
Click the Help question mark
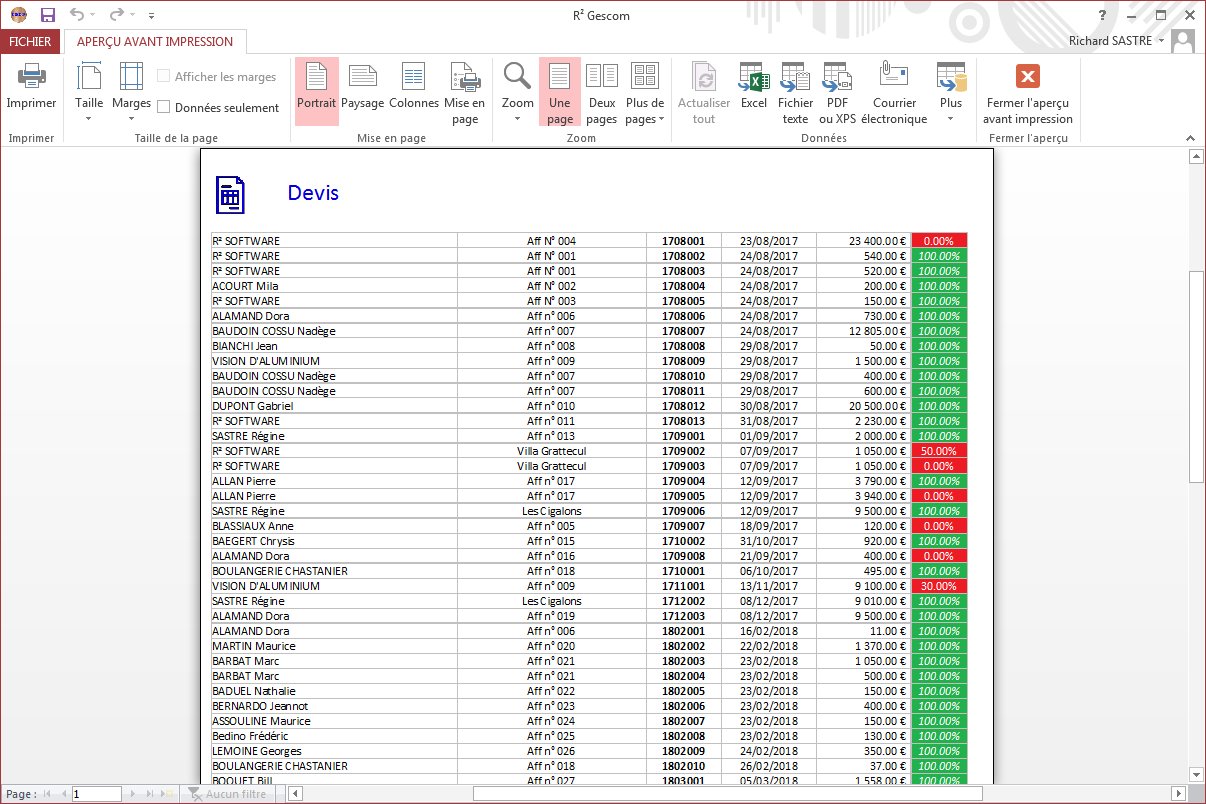pos(1102,15)
